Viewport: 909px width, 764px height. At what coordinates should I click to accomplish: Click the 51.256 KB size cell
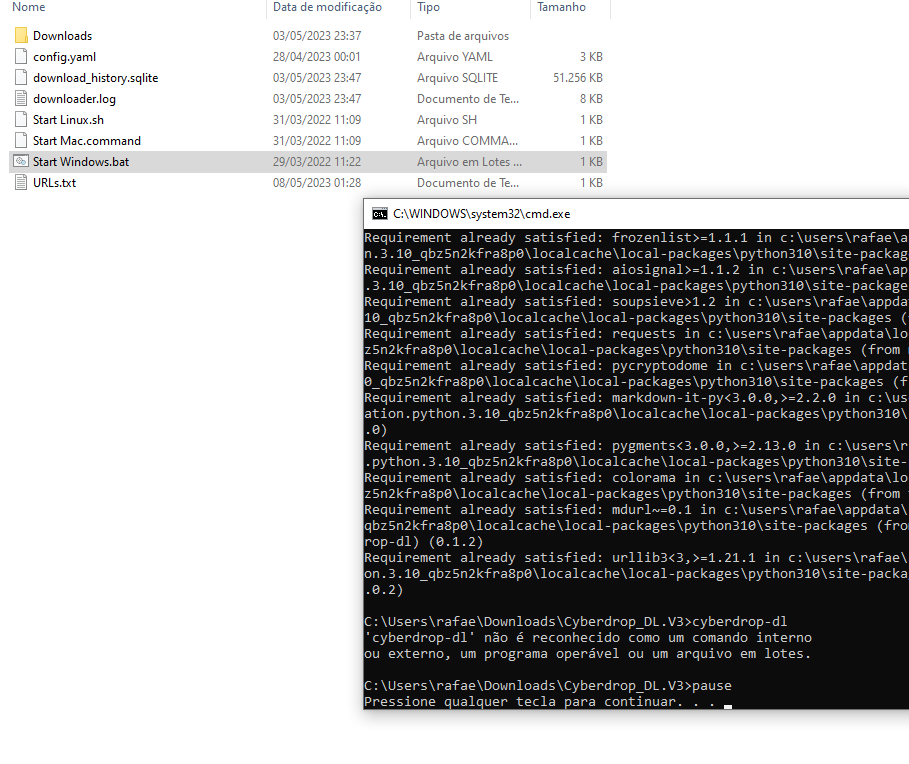point(578,78)
